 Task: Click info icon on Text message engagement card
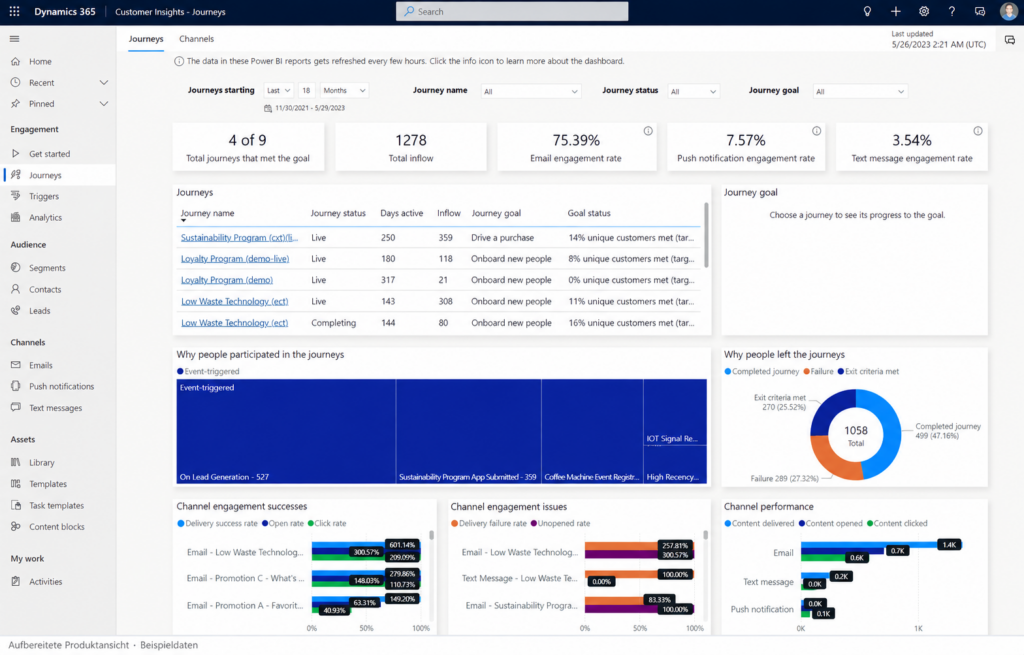point(978,131)
